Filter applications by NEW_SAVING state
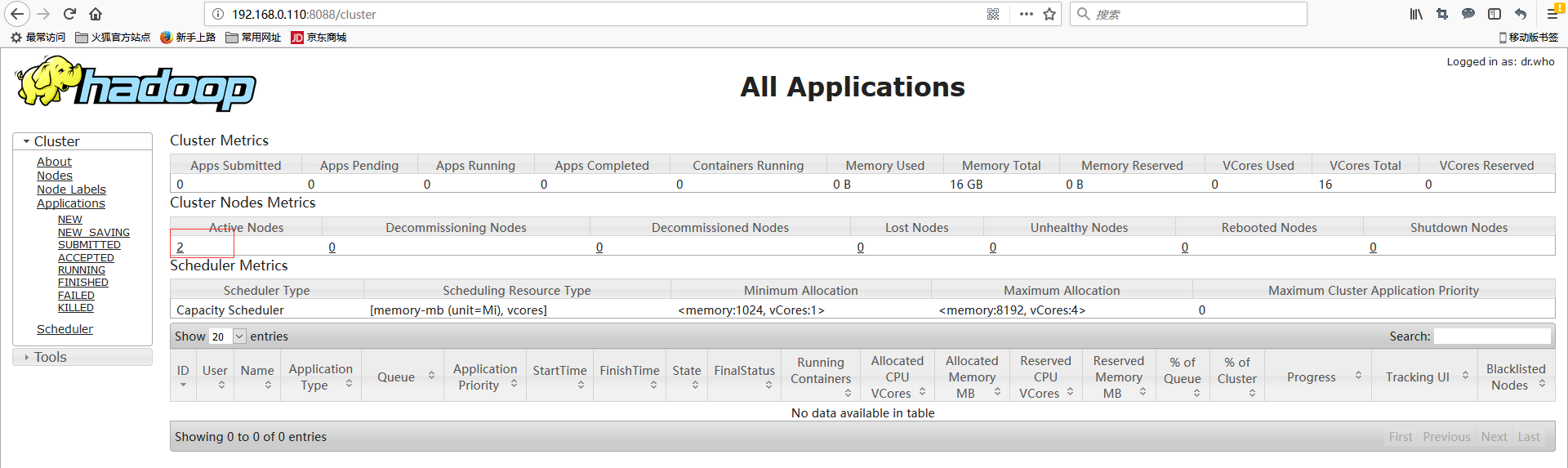Image resolution: width=1568 pixels, height=468 pixels. click(x=94, y=233)
